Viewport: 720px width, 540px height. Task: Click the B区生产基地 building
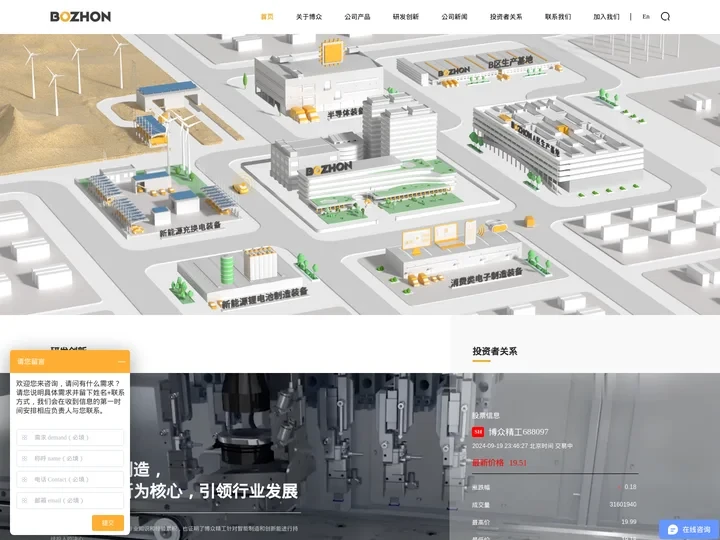pyautogui.click(x=480, y=69)
